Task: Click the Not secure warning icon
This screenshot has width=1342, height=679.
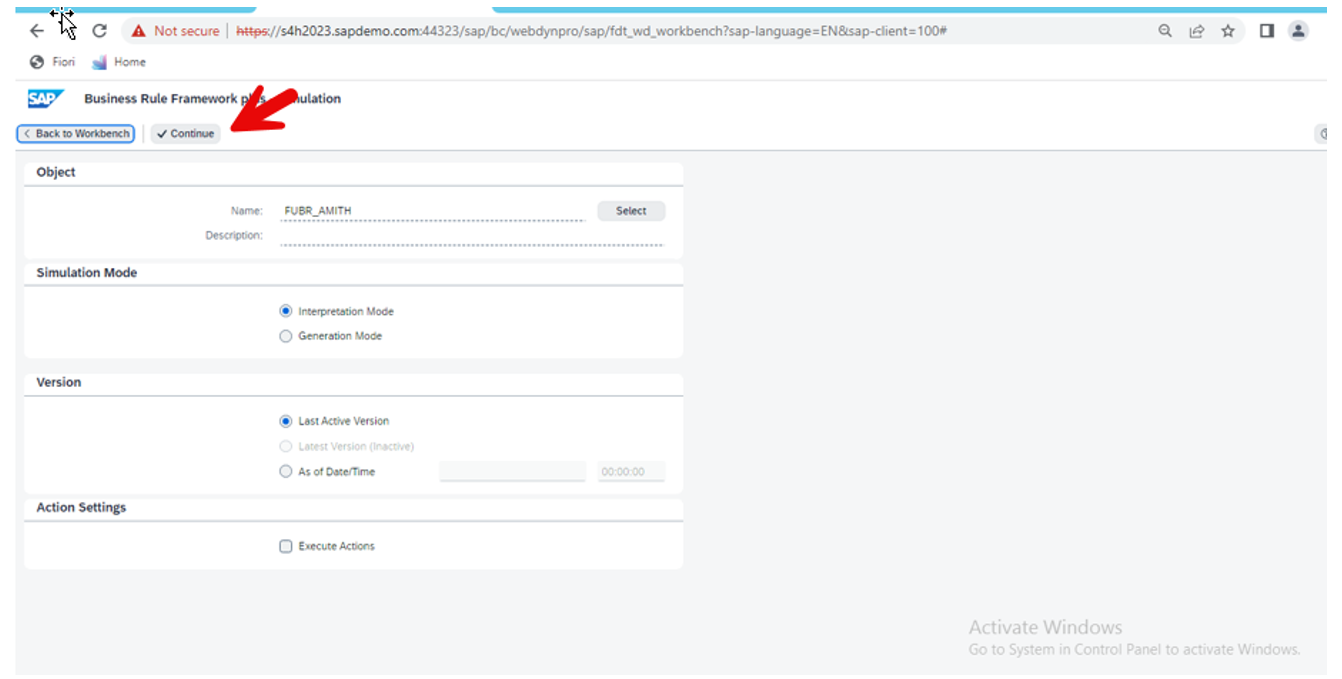Action: pos(138,31)
